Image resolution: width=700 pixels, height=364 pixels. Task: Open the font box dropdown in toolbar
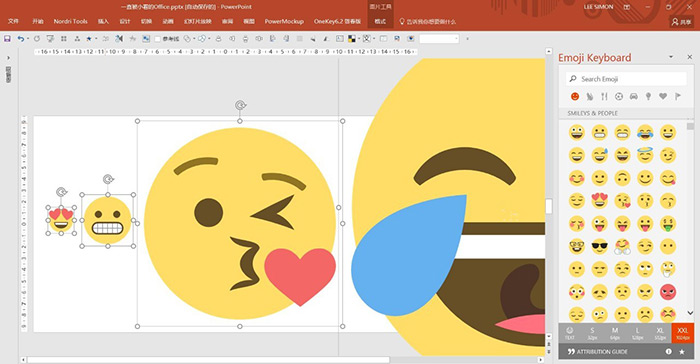(456, 39)
